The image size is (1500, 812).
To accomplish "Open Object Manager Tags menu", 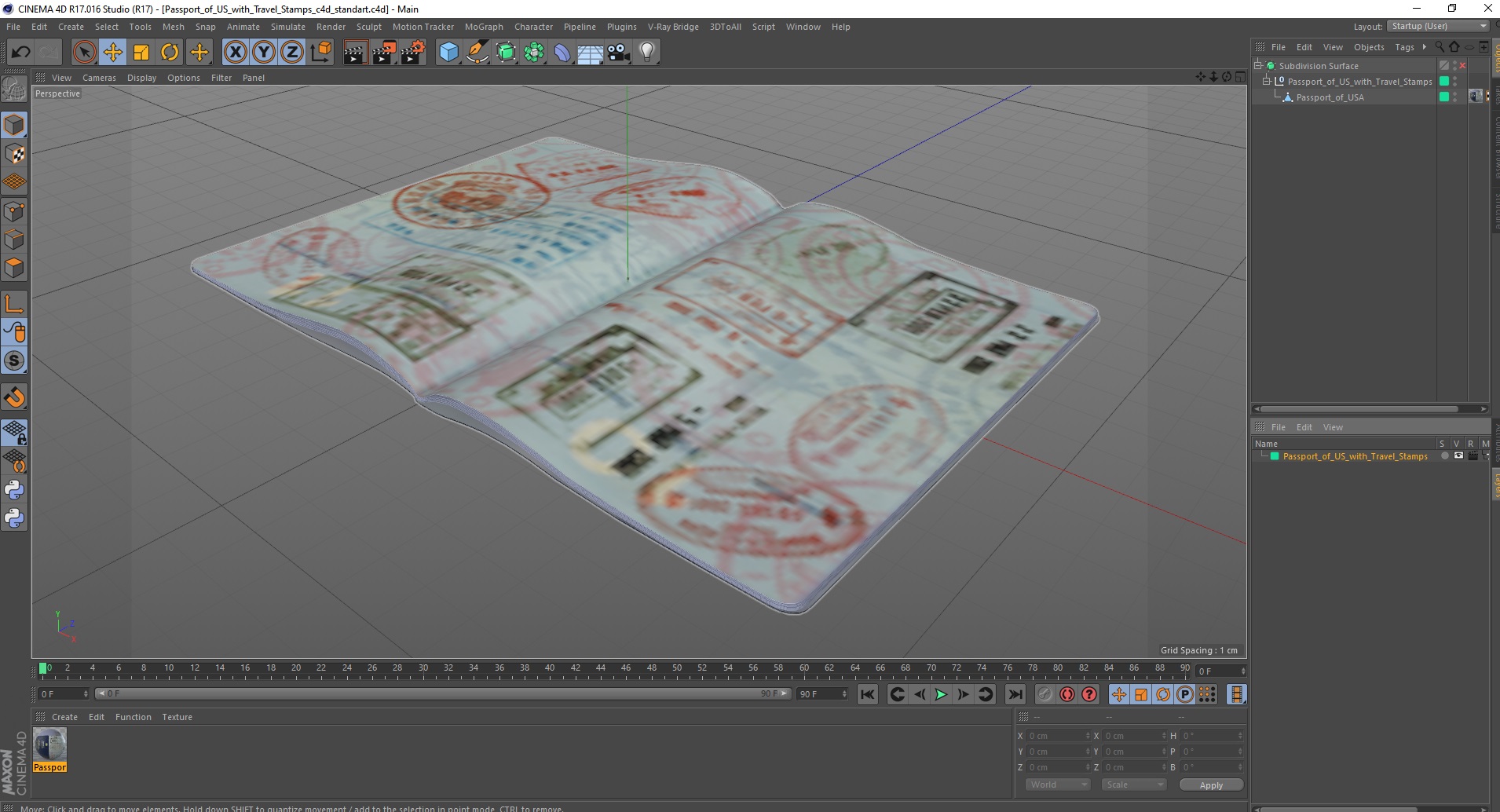I will point(1404,47).
